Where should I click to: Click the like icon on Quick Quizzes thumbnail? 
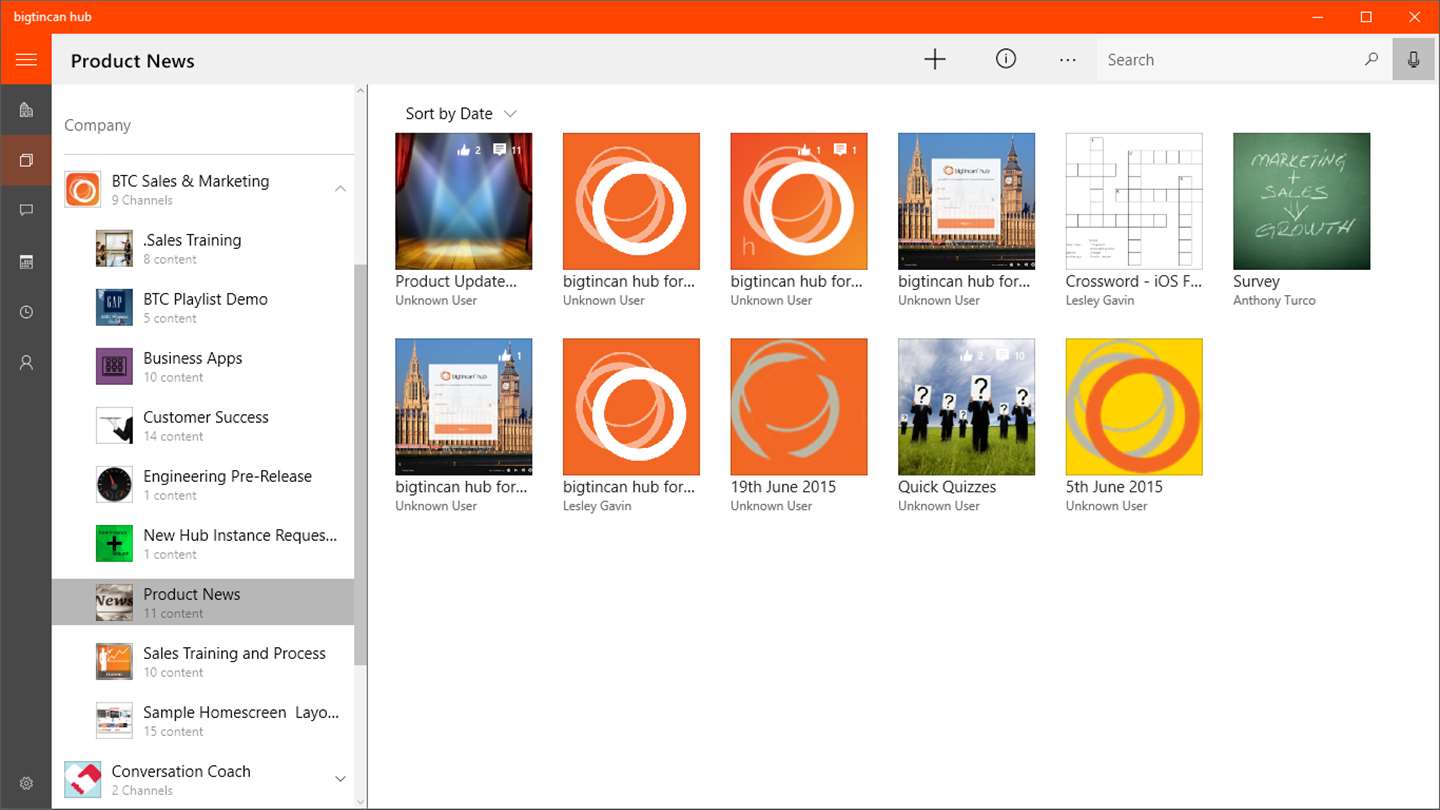966,355
